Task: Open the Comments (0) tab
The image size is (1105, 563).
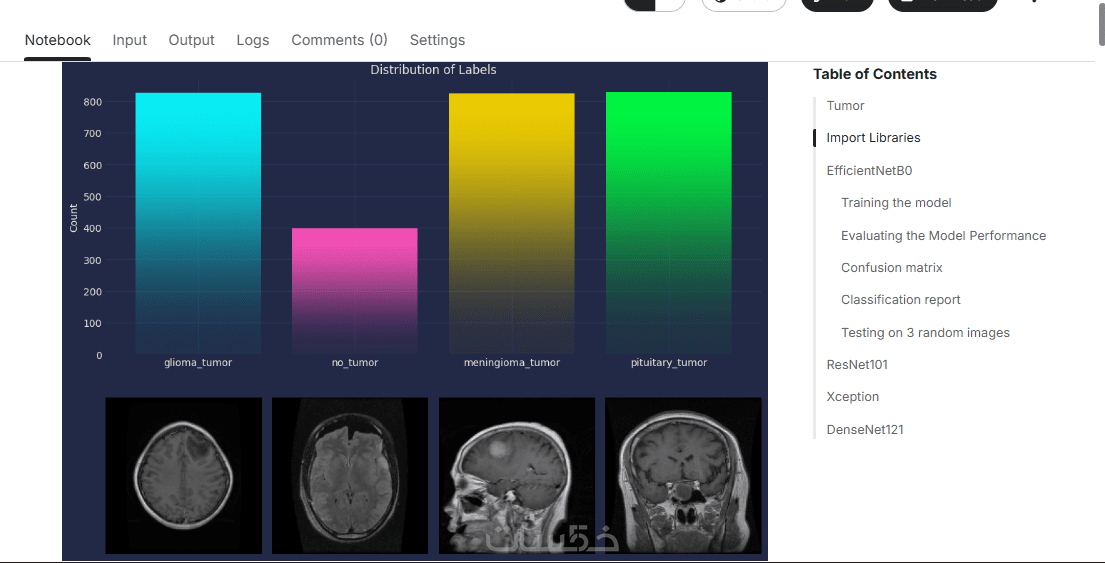Action: [339, 40]
